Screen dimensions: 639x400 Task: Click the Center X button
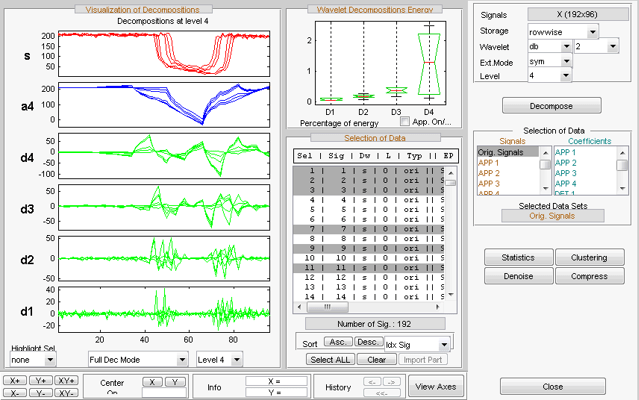tap(152, 382)
